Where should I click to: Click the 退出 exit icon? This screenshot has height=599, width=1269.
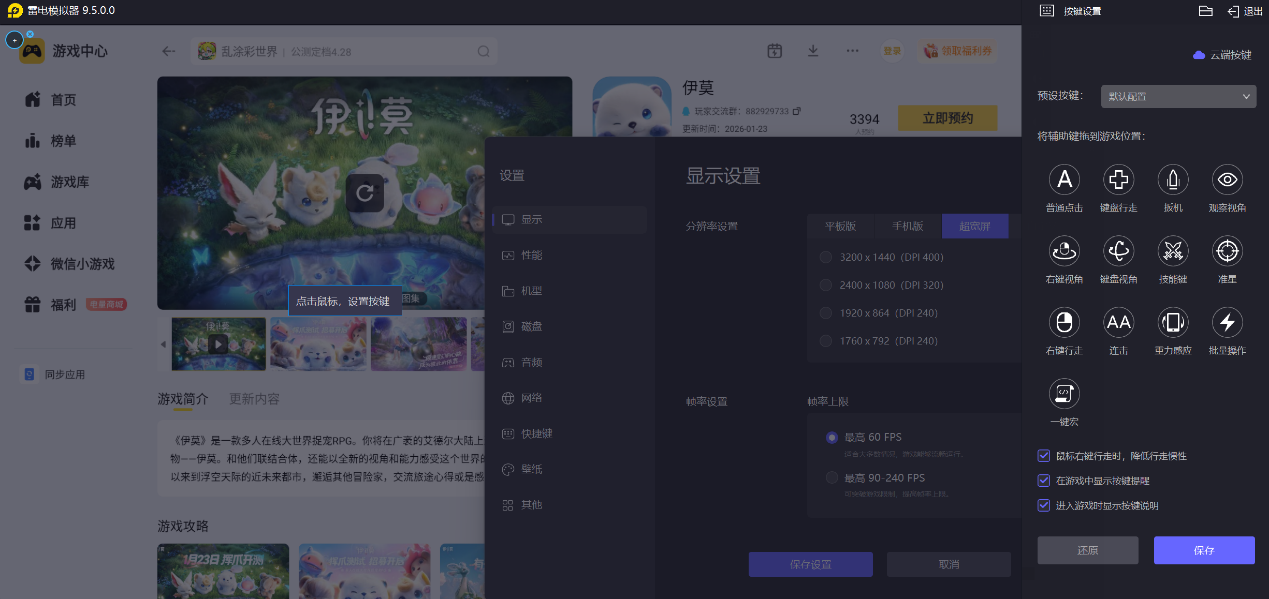1233,11
